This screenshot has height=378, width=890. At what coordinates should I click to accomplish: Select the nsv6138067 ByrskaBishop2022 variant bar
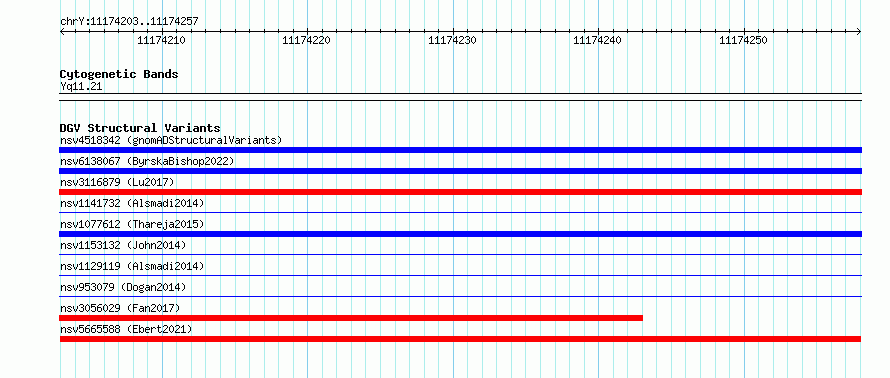click(460, 171)
